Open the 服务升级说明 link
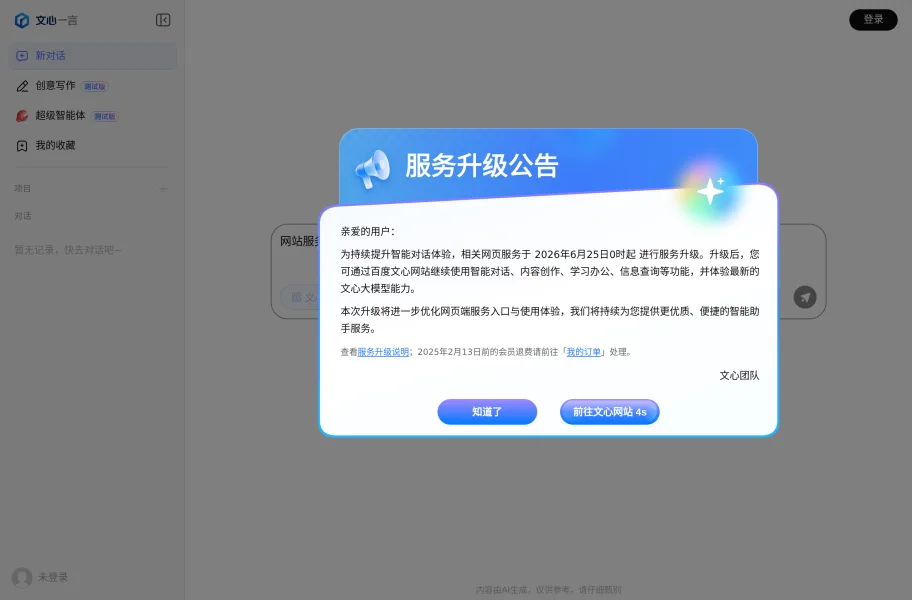912x600 pixels. (x=383, y=352)
